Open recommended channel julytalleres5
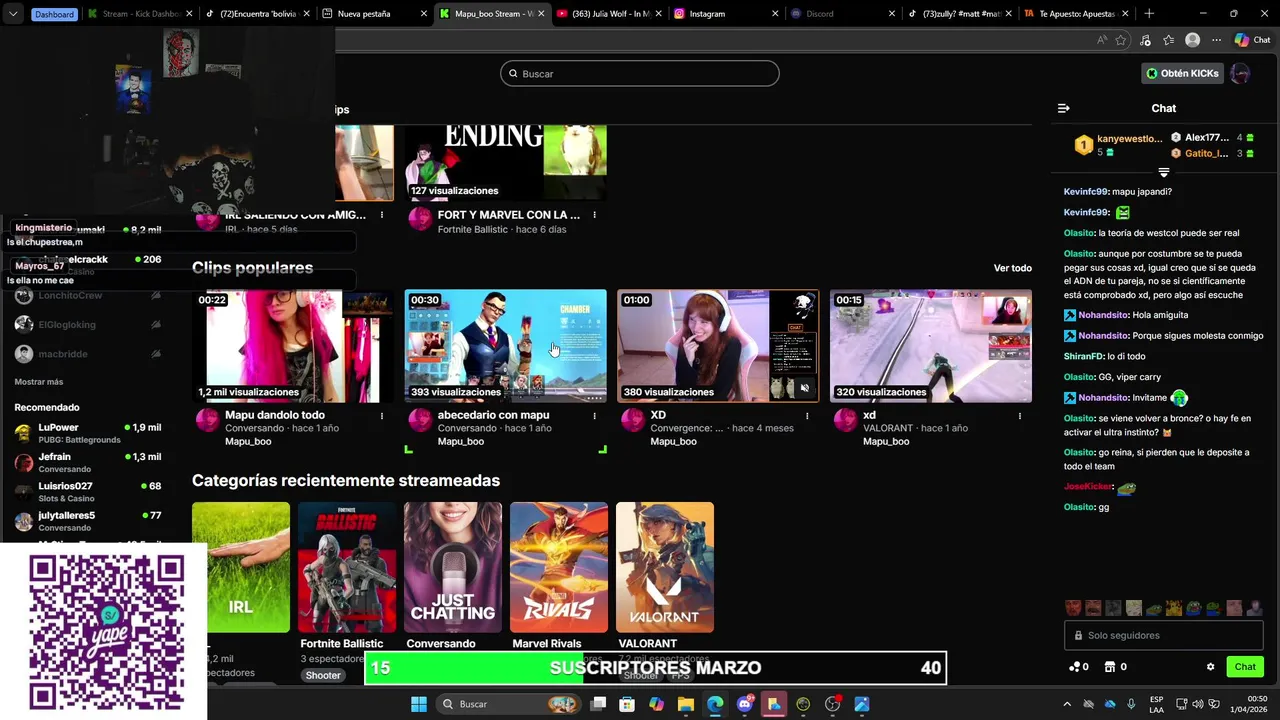This screenshot has height=720, width=1280. pos(88,521)
